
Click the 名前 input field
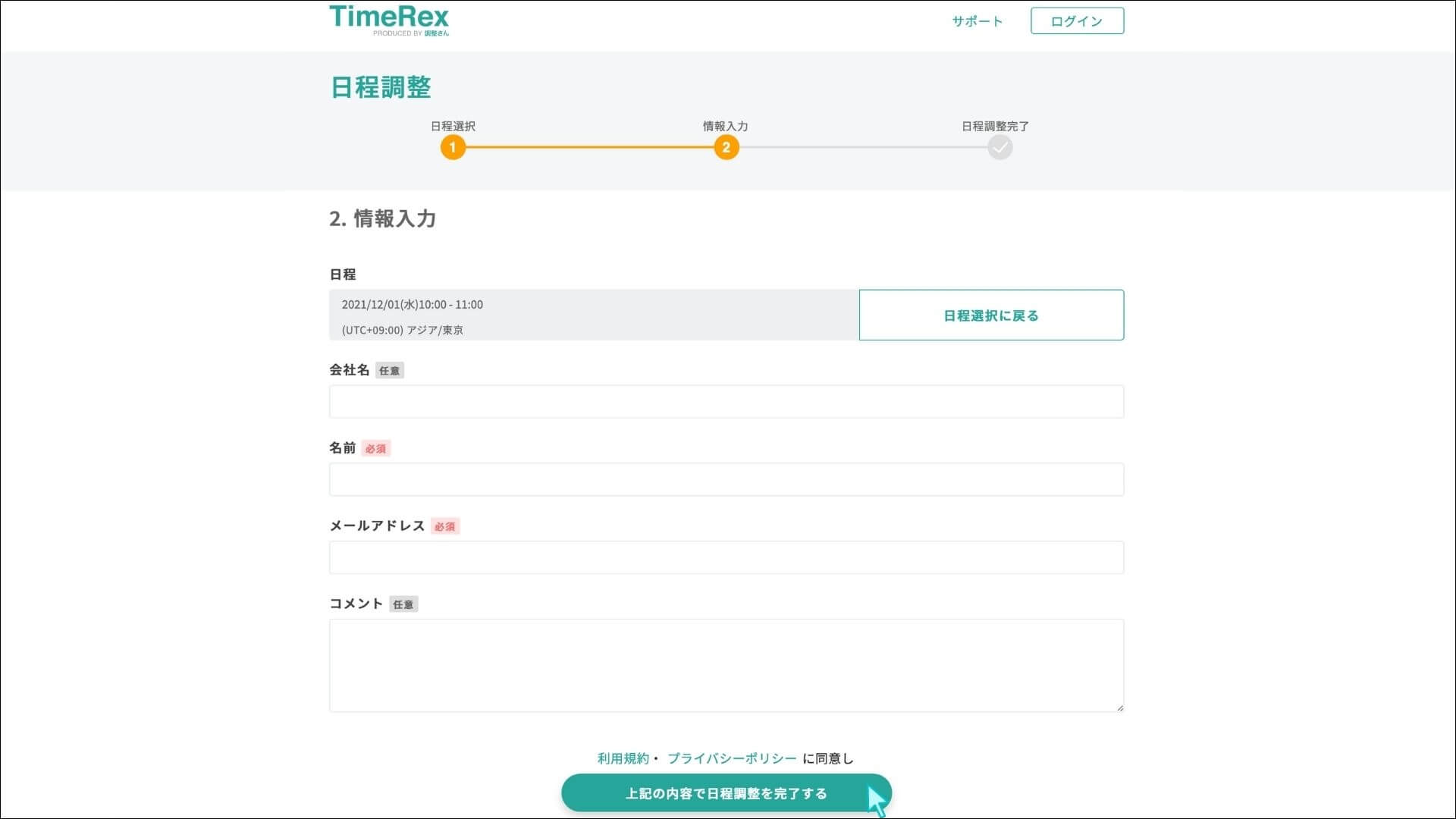pyautogui.click(x=726, y=479)
